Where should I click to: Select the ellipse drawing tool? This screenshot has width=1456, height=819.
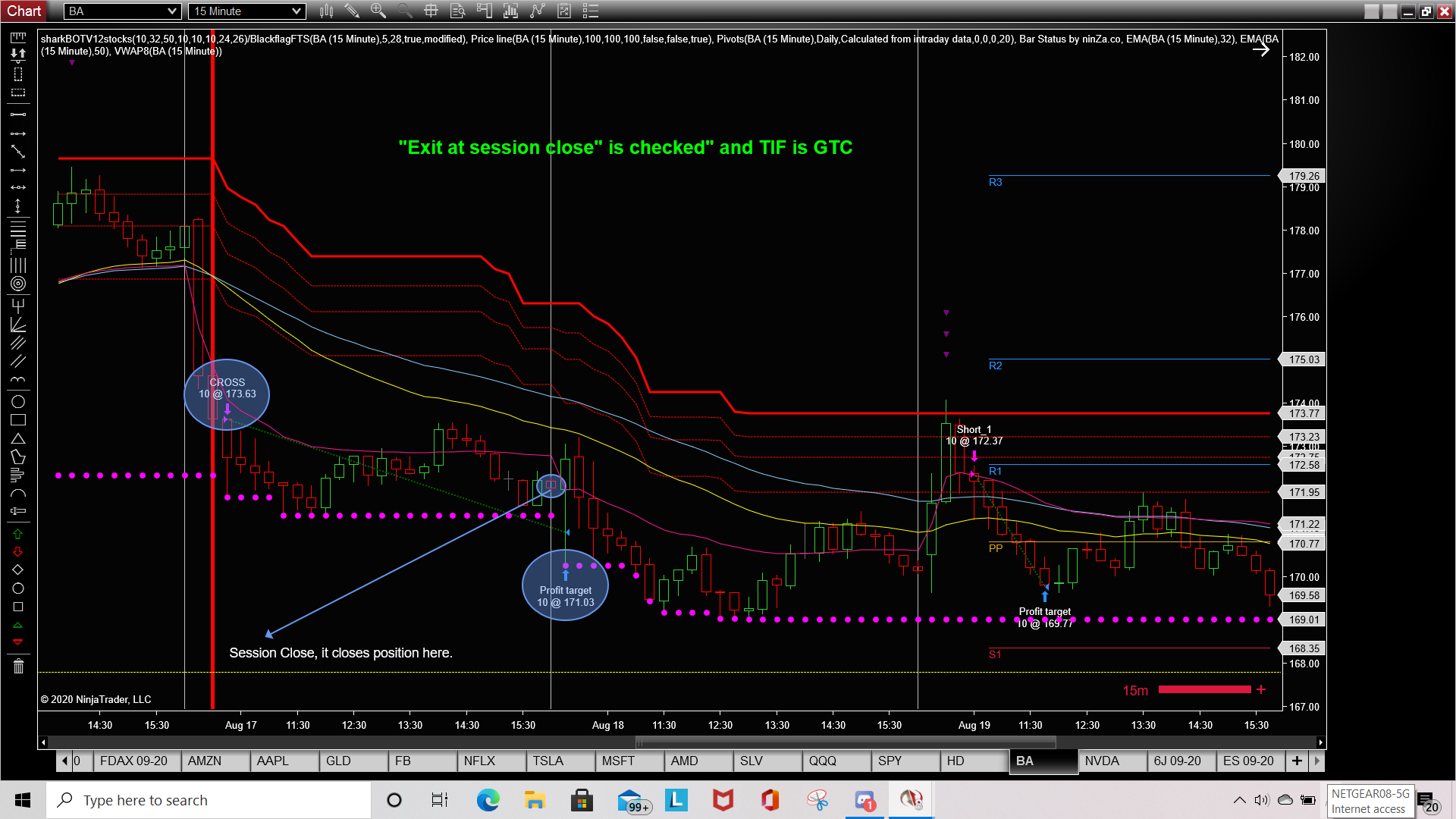point(18,402)
